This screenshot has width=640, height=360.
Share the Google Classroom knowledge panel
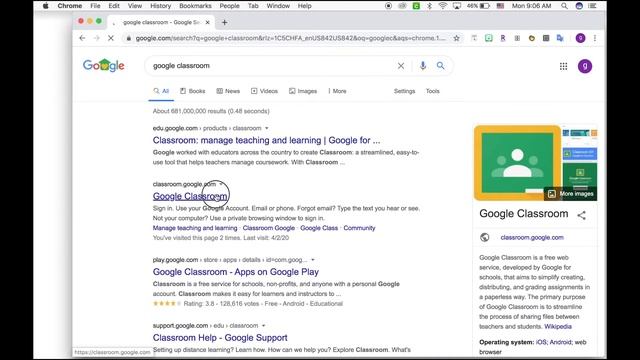(x=581, y=215)
